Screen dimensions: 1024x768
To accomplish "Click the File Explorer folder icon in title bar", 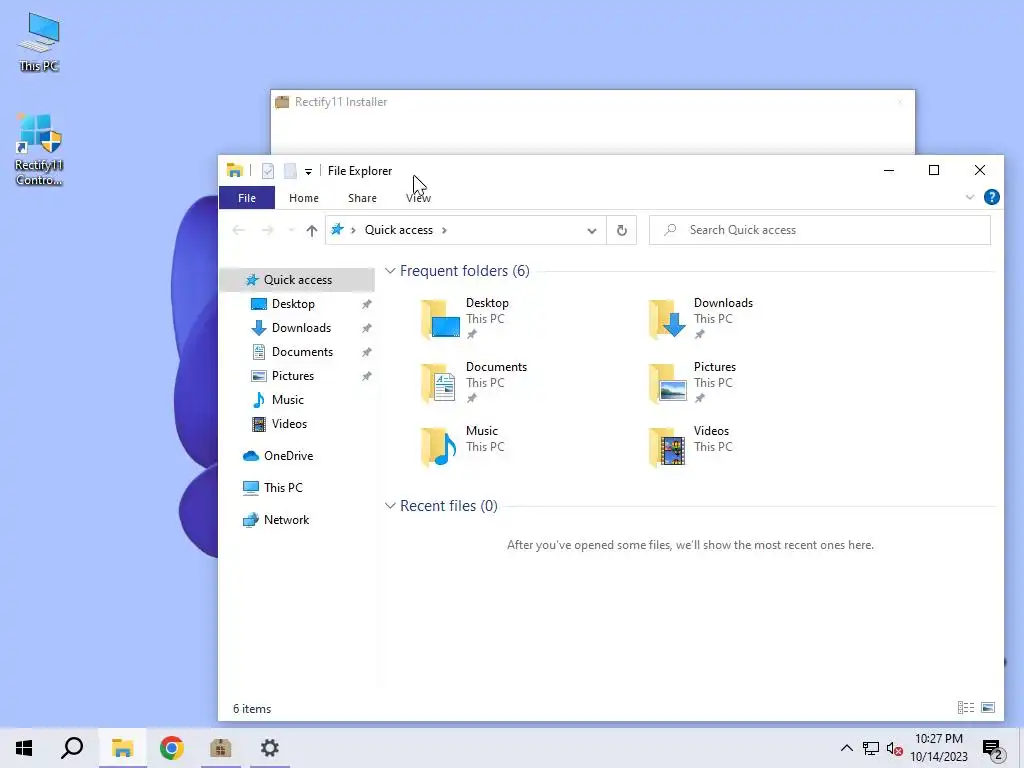I will pos(235,170).
